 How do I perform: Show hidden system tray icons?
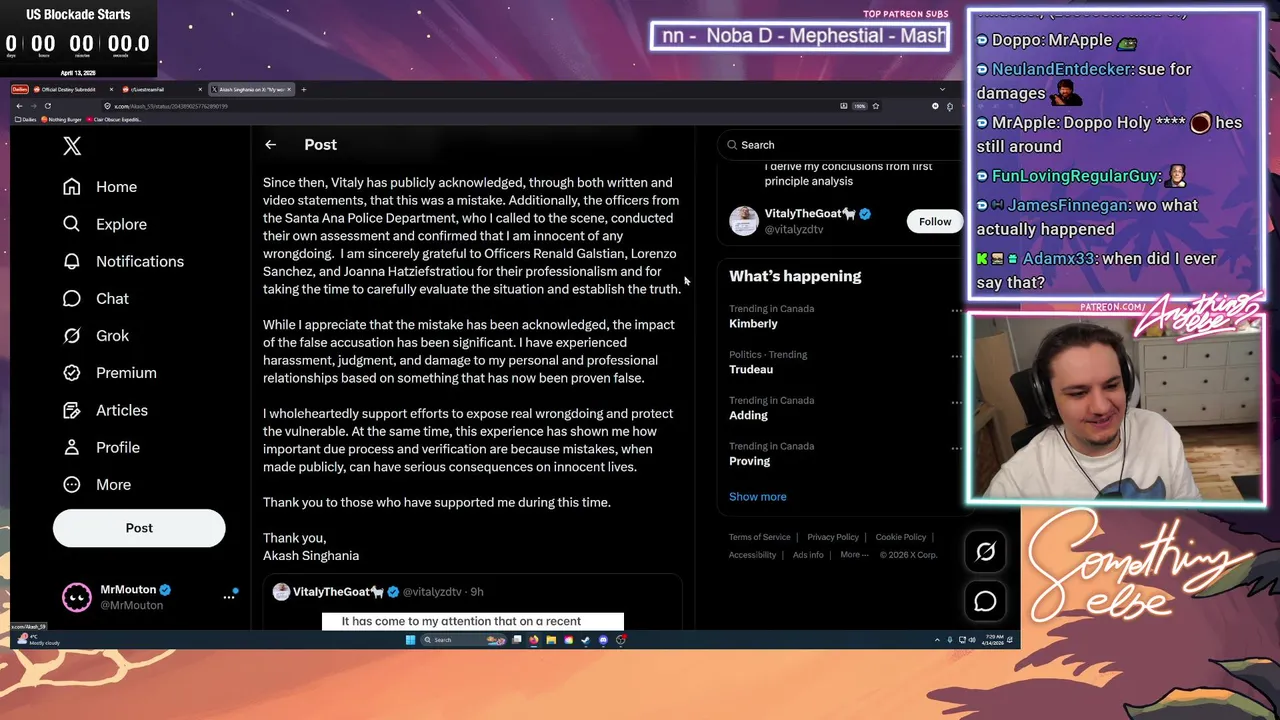tap(937, 640)
